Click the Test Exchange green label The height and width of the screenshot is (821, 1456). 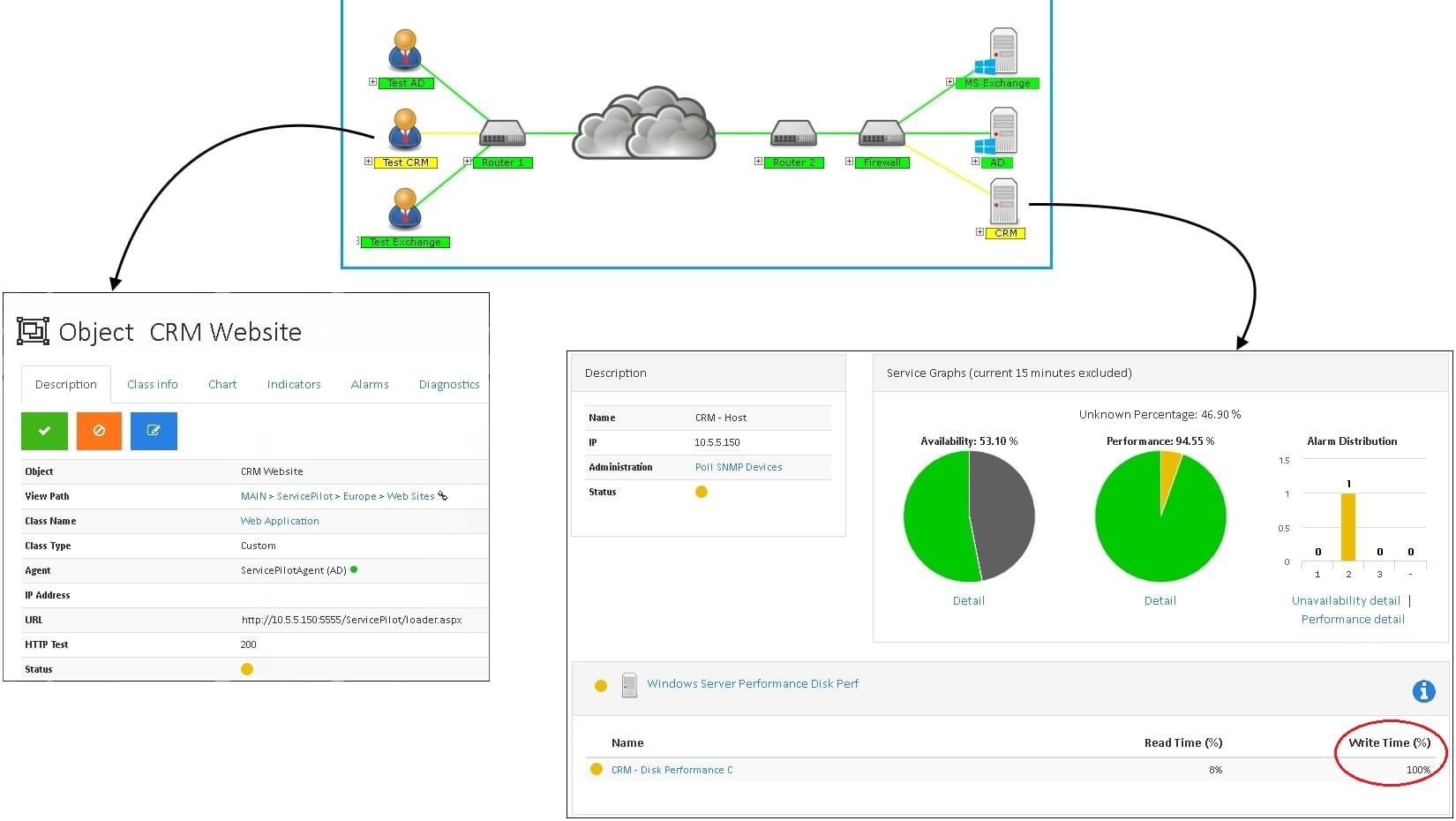coord(405,242)
